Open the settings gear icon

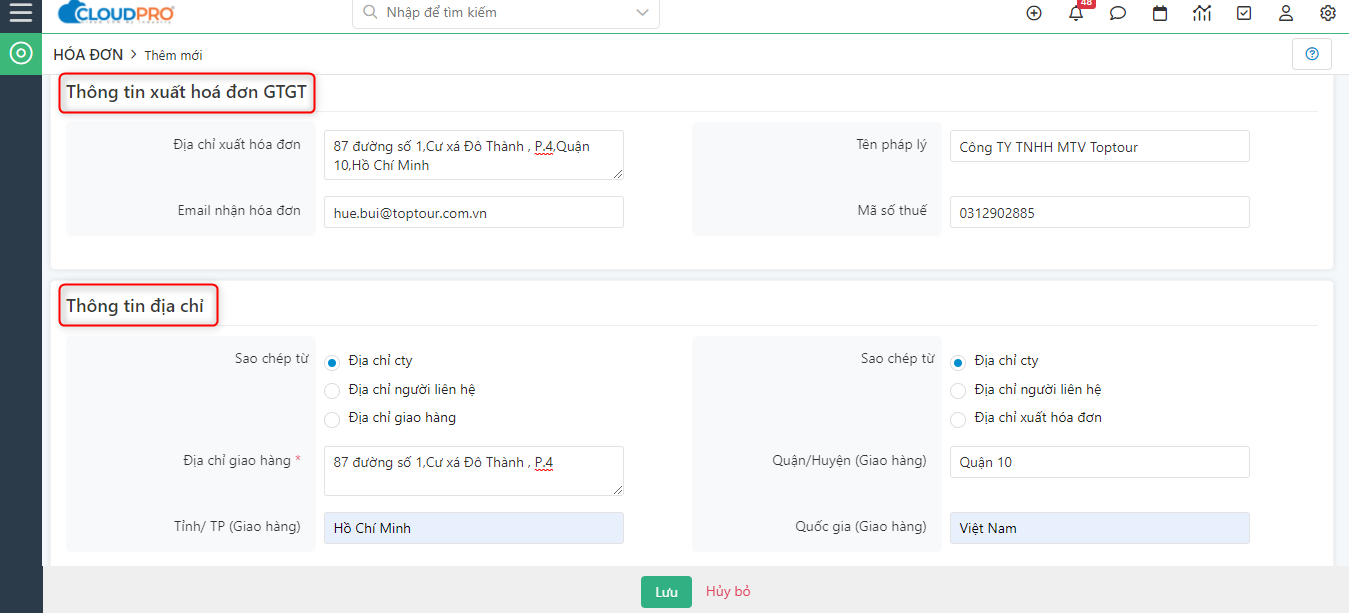(1328, 13)
